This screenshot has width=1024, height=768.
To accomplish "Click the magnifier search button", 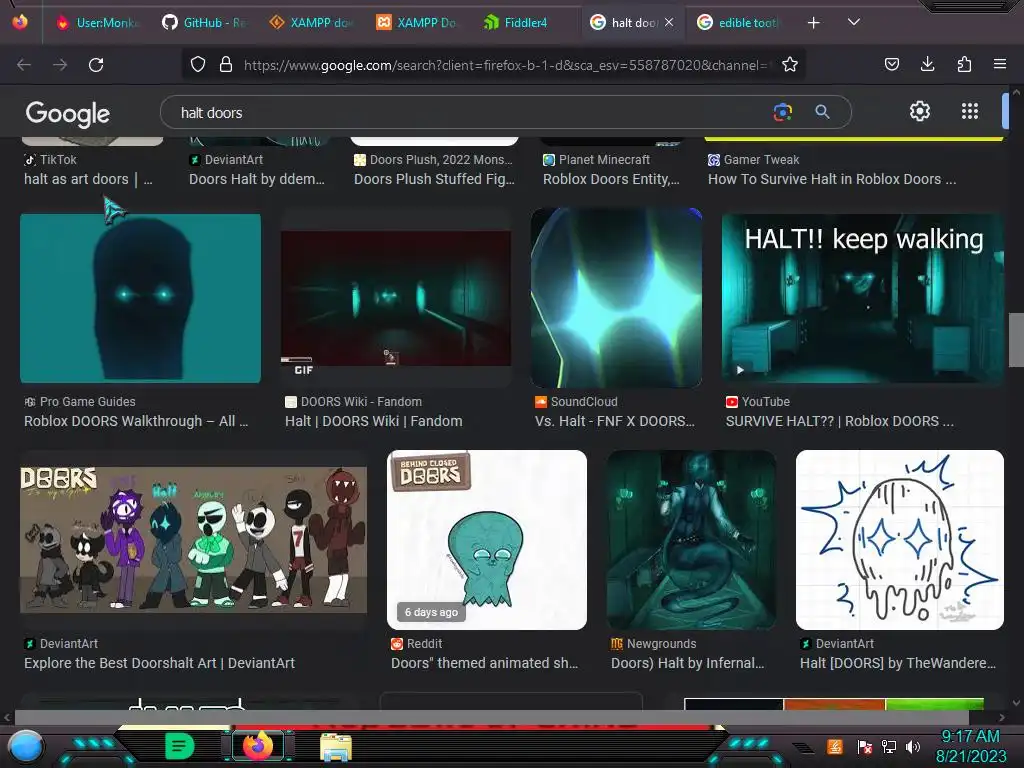I will tap(822, 112).
